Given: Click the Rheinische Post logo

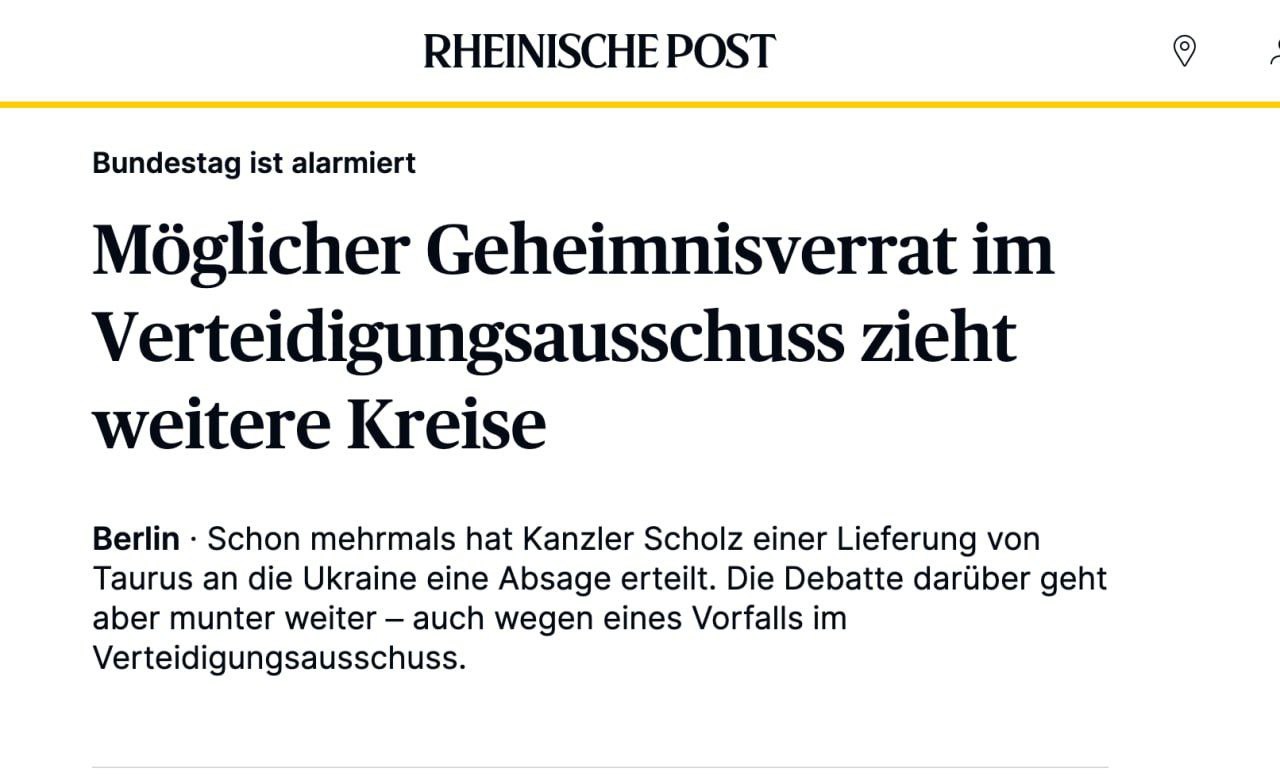Looking at the screenshot, I should pos(599,51).
